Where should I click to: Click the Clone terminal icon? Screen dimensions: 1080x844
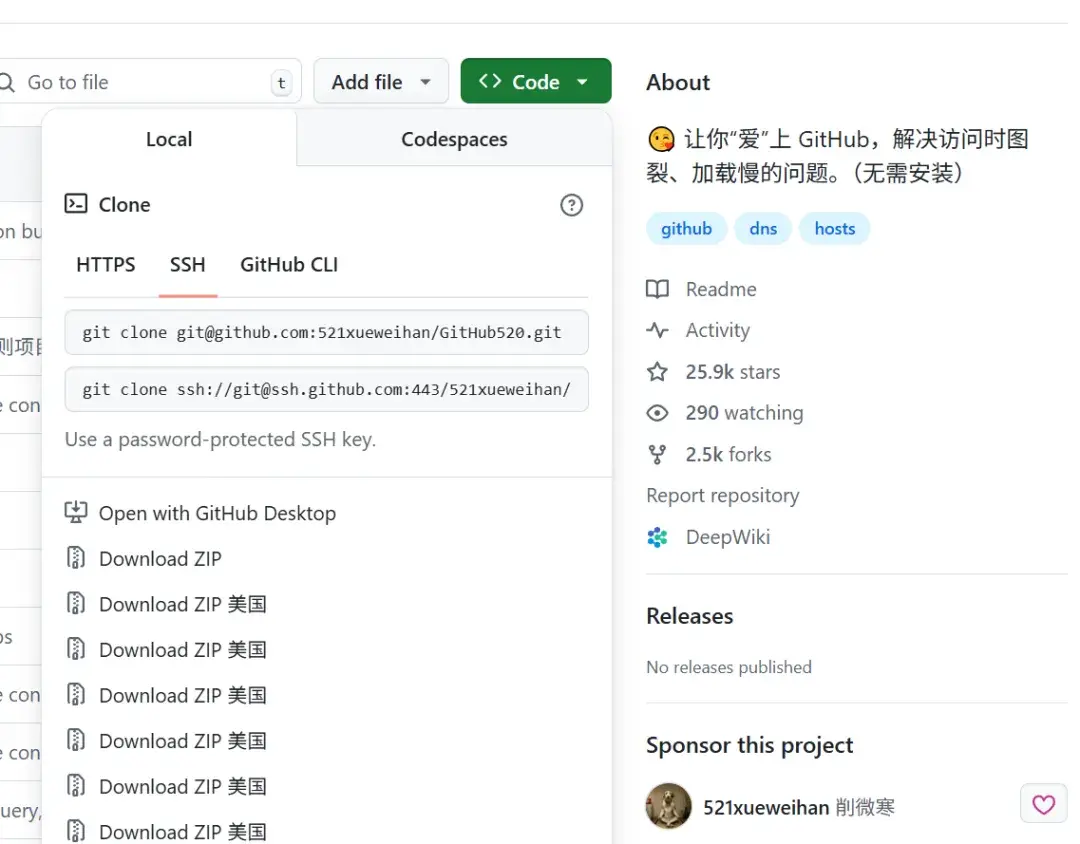(x=76, y=204)
